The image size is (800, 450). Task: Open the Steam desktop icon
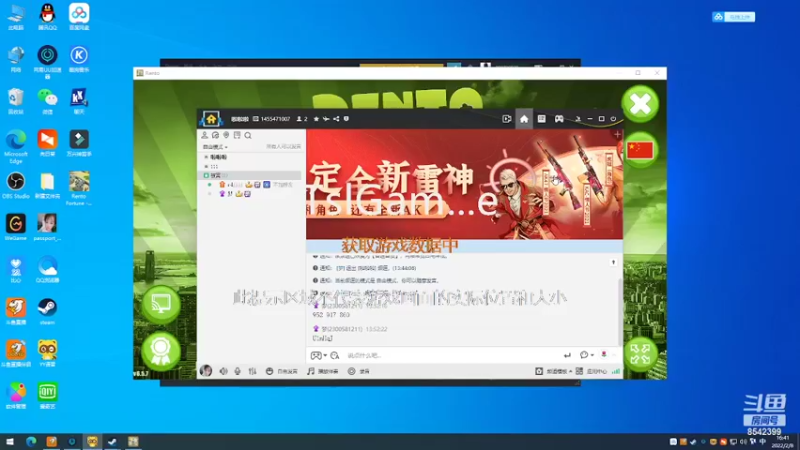47,311
